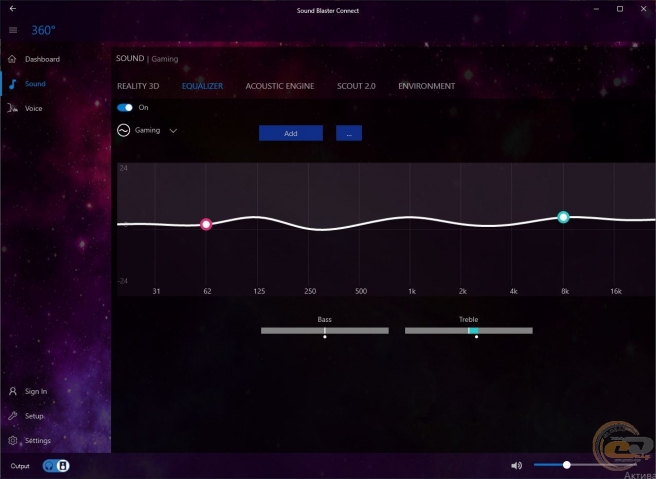Click the Settings gear icon
The image size is (656, 479).
click(x=13, y=441)
